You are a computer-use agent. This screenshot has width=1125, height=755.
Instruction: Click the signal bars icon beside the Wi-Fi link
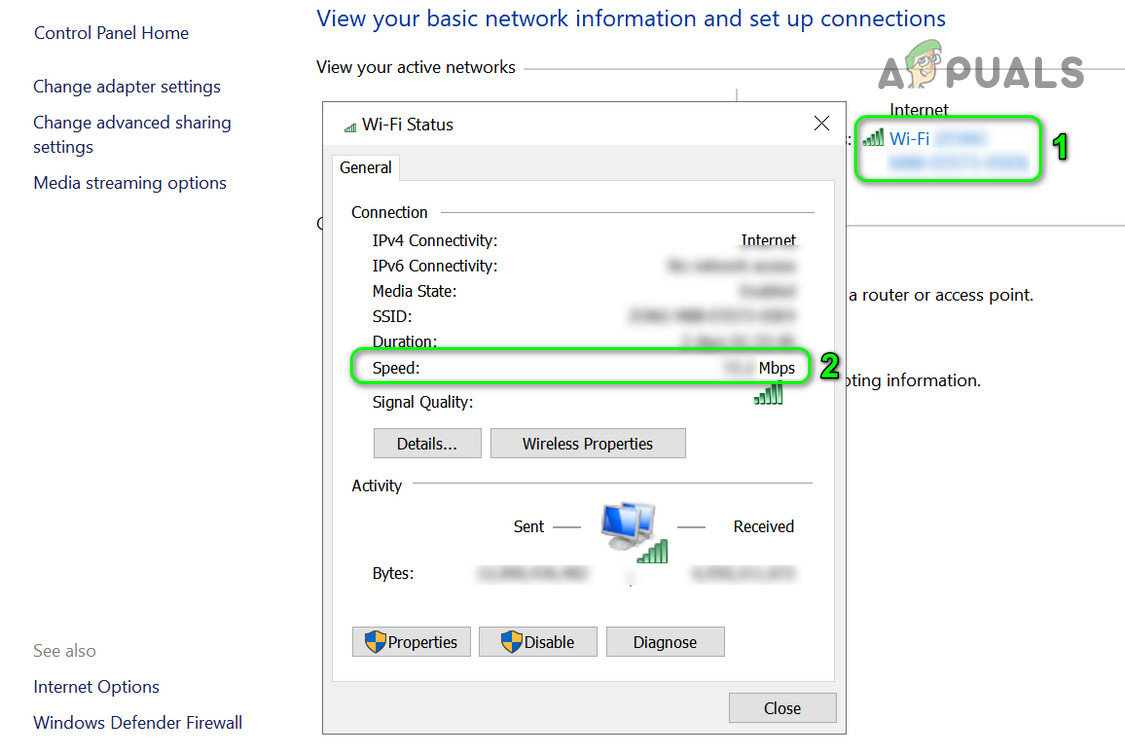pos(873,138)
